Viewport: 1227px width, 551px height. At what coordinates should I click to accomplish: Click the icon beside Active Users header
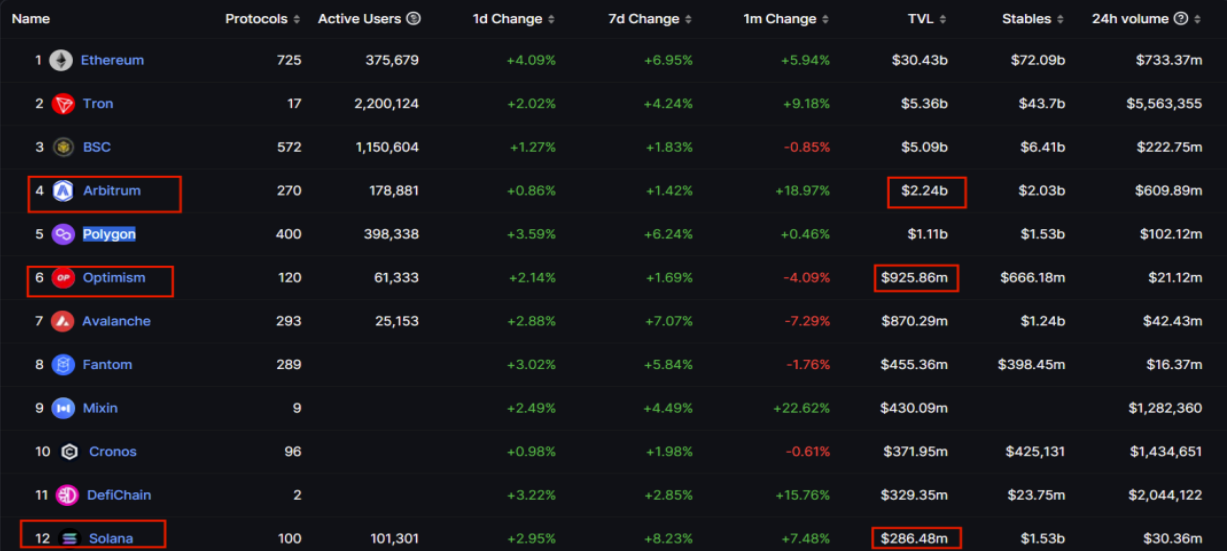(x=414, y=19)
